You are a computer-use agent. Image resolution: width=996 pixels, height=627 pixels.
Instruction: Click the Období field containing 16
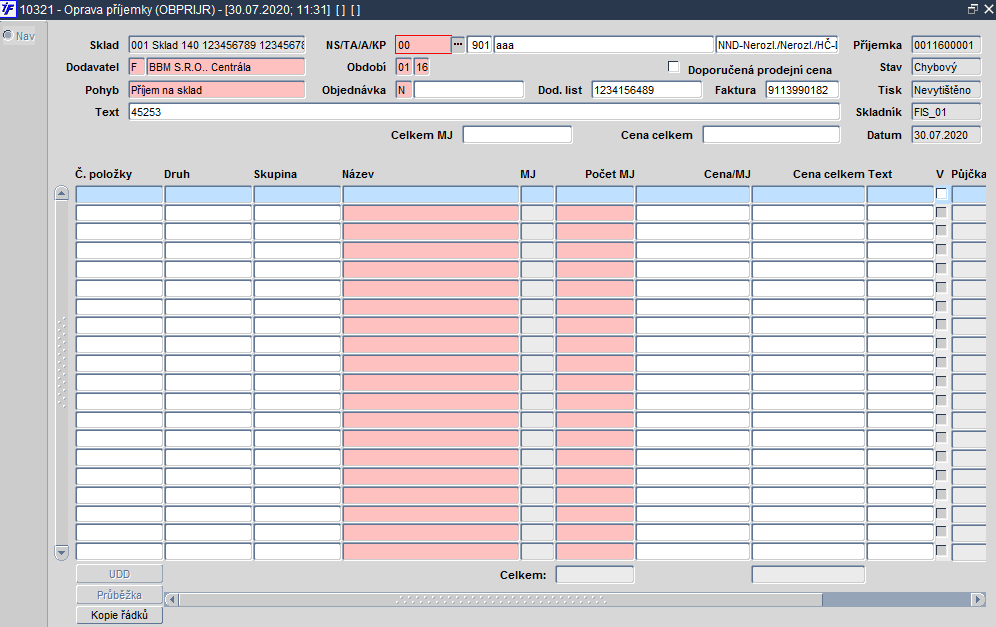pos(422,67)
